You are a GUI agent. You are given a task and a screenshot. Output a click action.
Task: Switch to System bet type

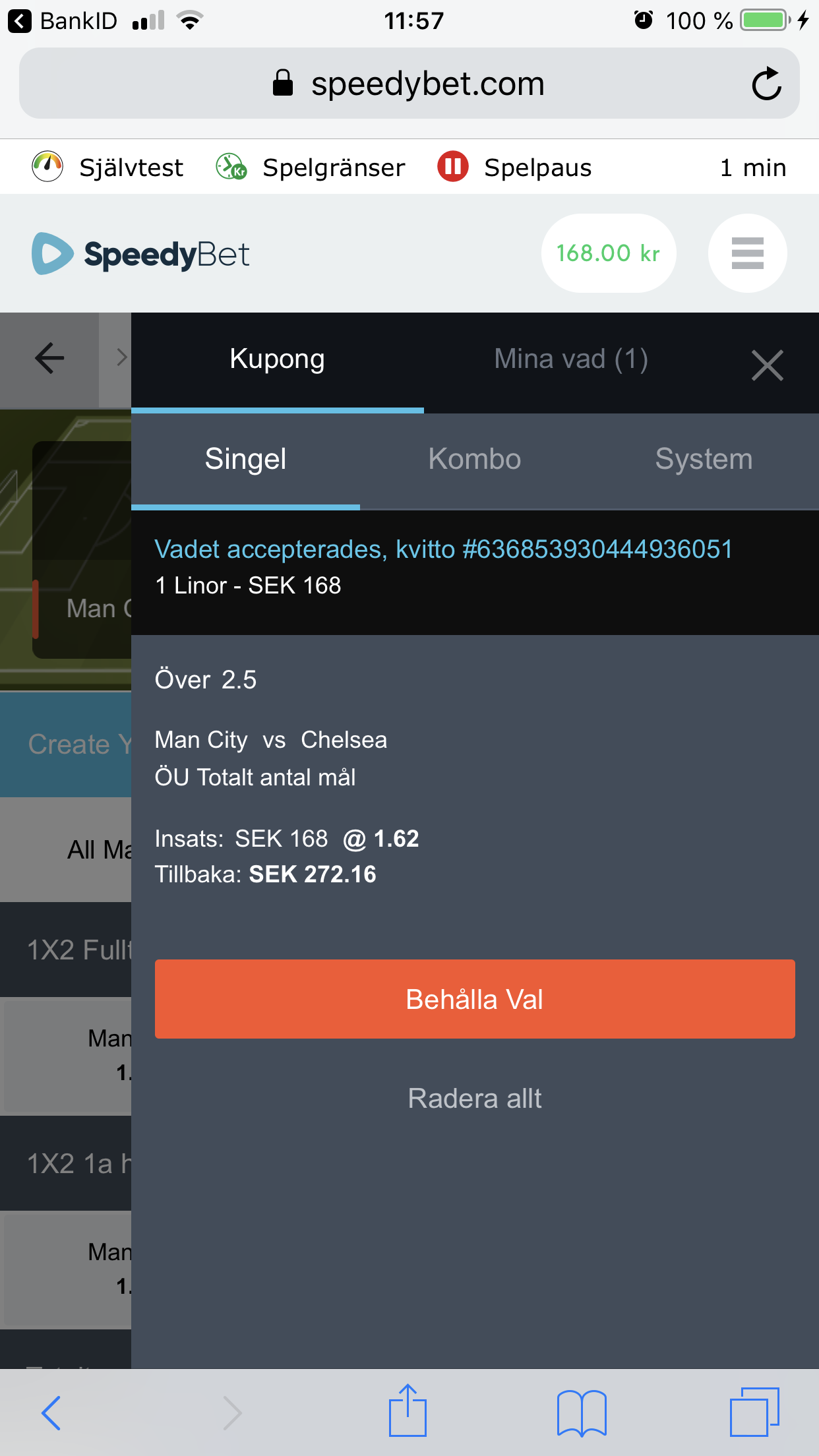704,460
